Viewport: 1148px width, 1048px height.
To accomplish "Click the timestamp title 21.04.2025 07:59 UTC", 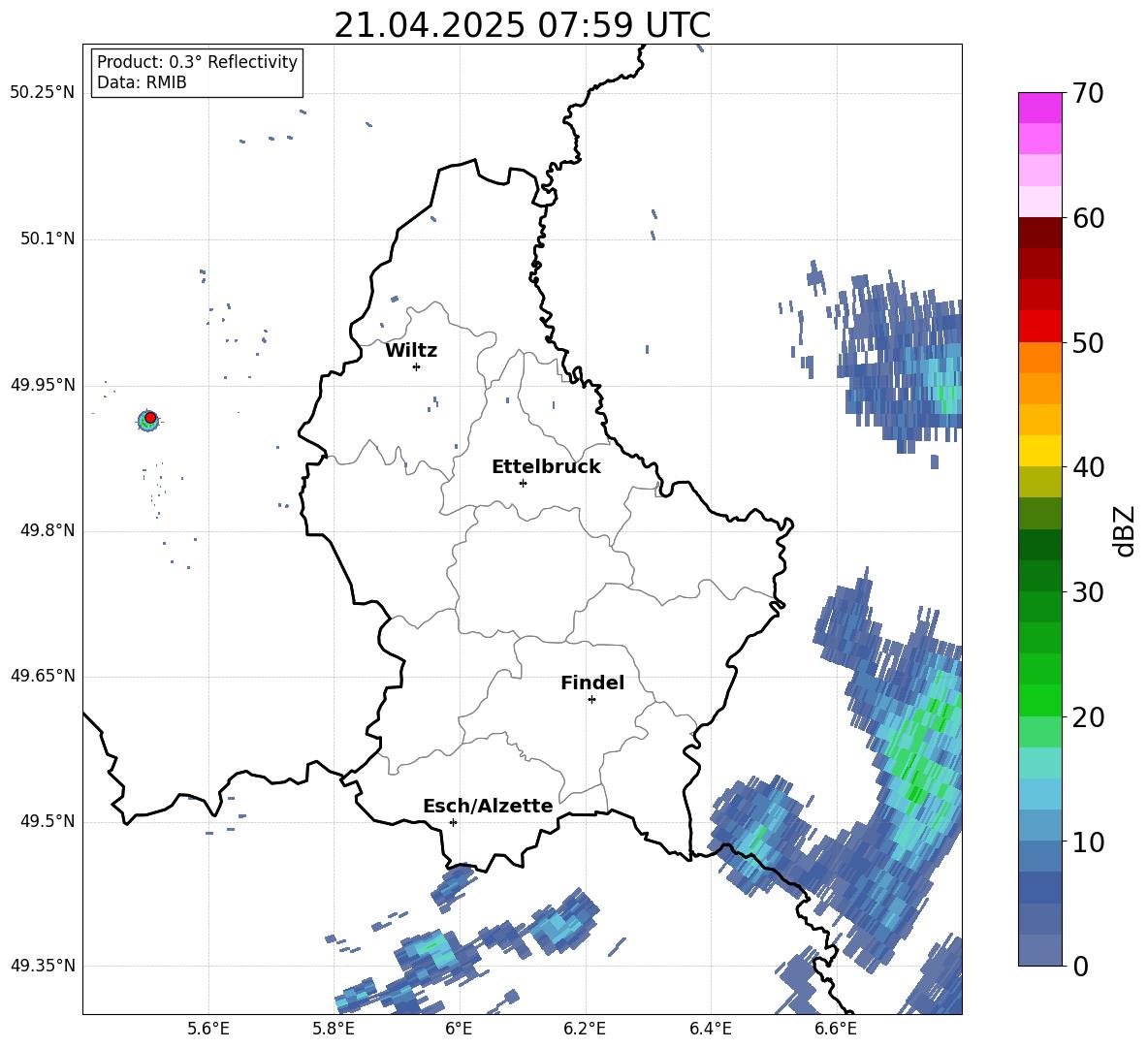I will point(522,25).
